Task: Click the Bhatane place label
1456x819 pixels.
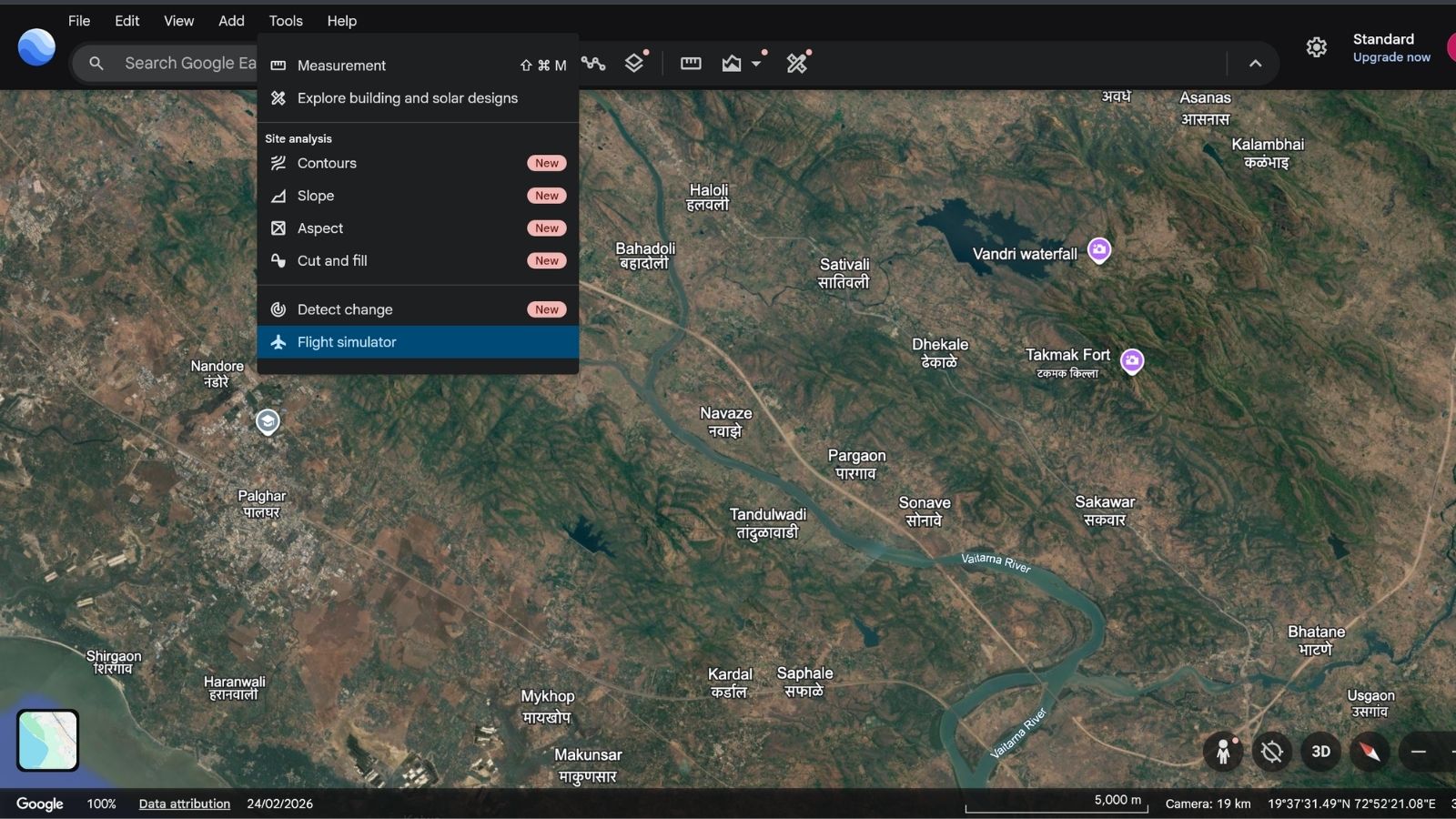Action: click(x=1316, y=640)
